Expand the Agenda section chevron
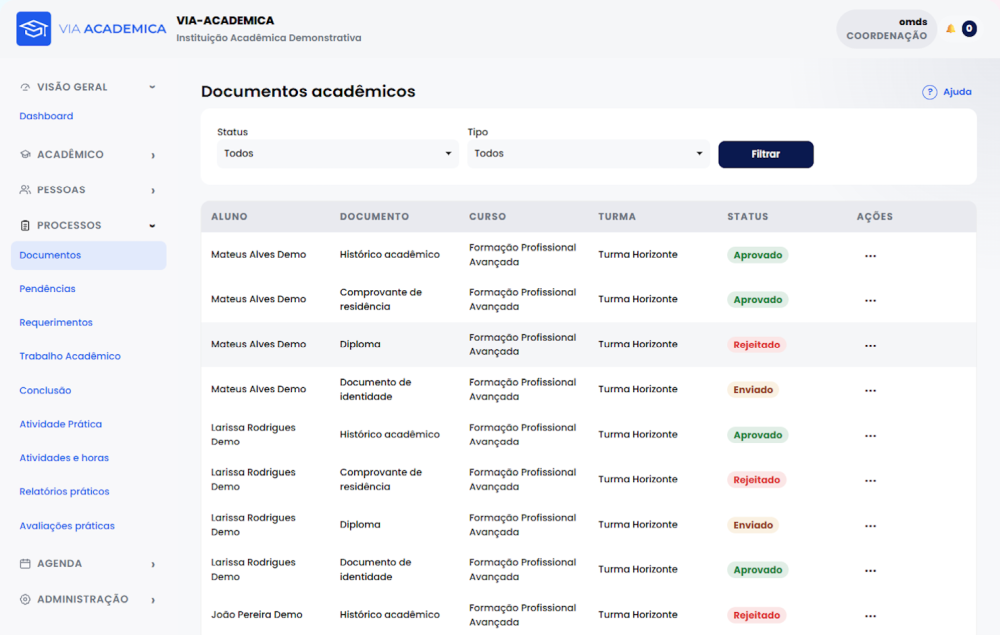1000x635 pixels. (153, 564)
